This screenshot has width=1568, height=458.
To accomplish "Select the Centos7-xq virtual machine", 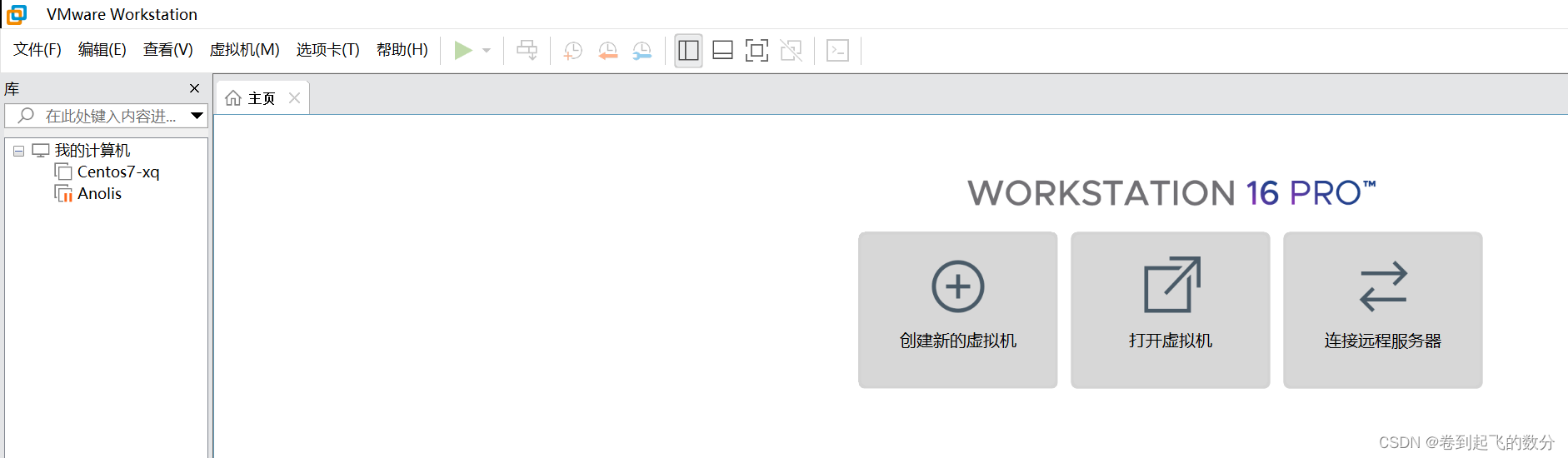I will coord(118,172).
